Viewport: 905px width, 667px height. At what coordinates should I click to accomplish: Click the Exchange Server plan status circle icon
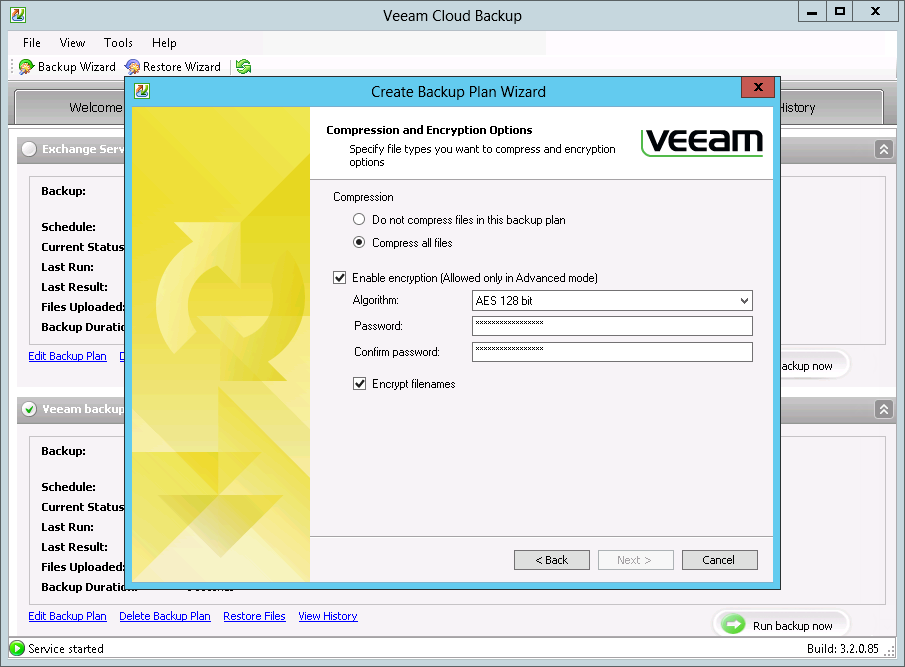[29, 149]
